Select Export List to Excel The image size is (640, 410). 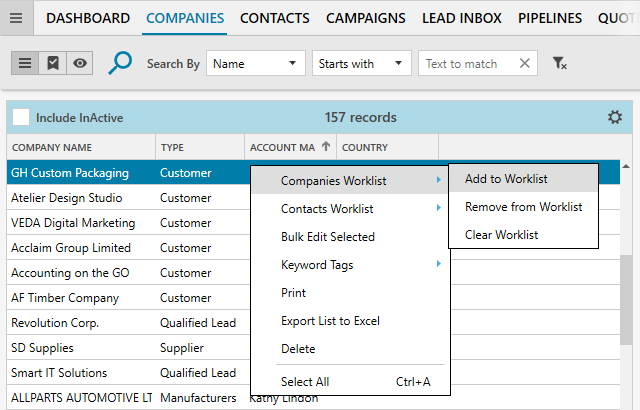(x=330, y=321)
